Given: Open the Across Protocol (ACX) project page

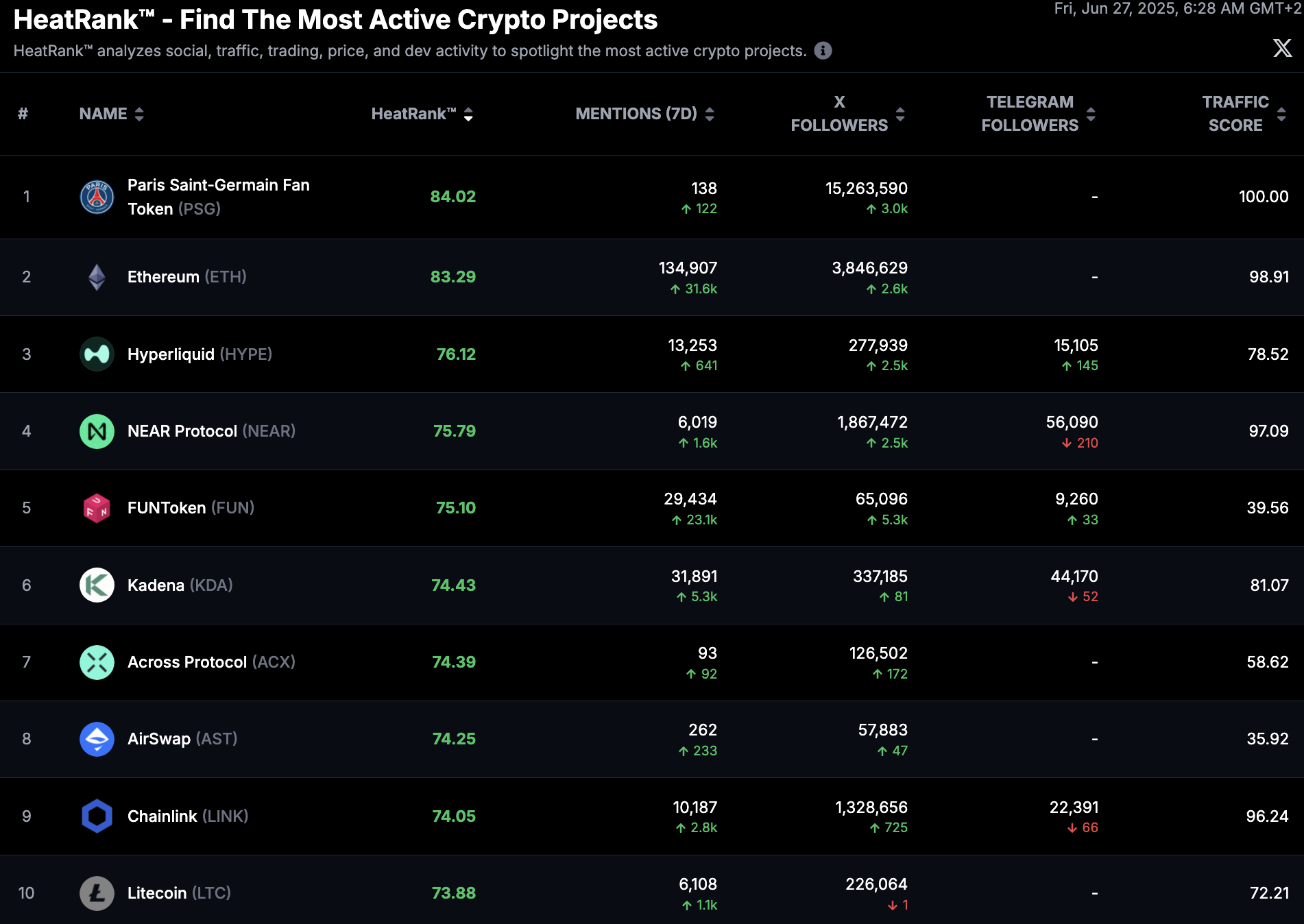Looking at the screenshot, I should pos(211,662).
